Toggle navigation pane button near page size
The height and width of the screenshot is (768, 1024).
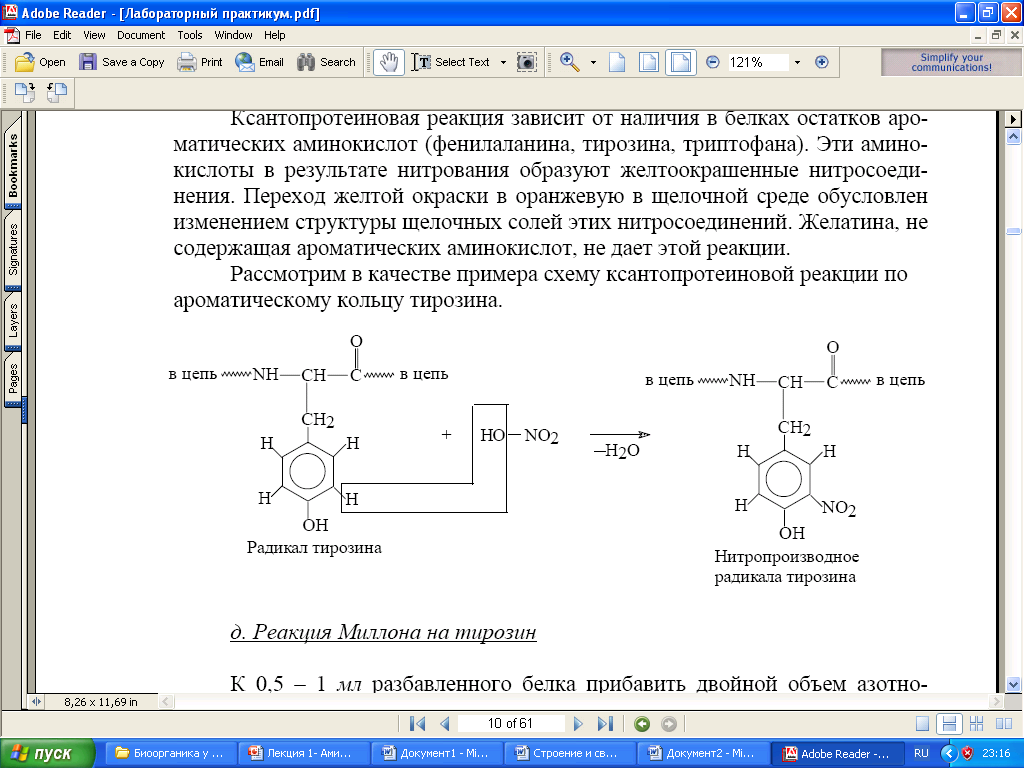click(36, 701)
